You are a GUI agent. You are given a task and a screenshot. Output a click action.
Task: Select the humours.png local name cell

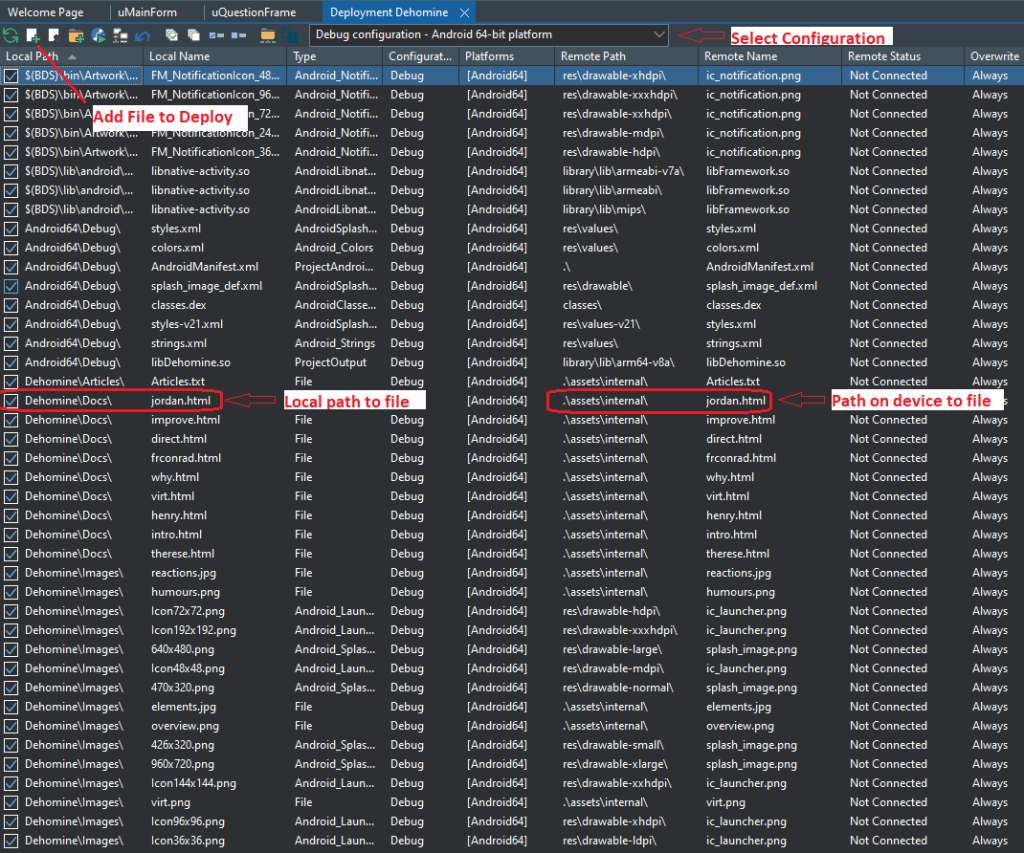pos(185,592)
